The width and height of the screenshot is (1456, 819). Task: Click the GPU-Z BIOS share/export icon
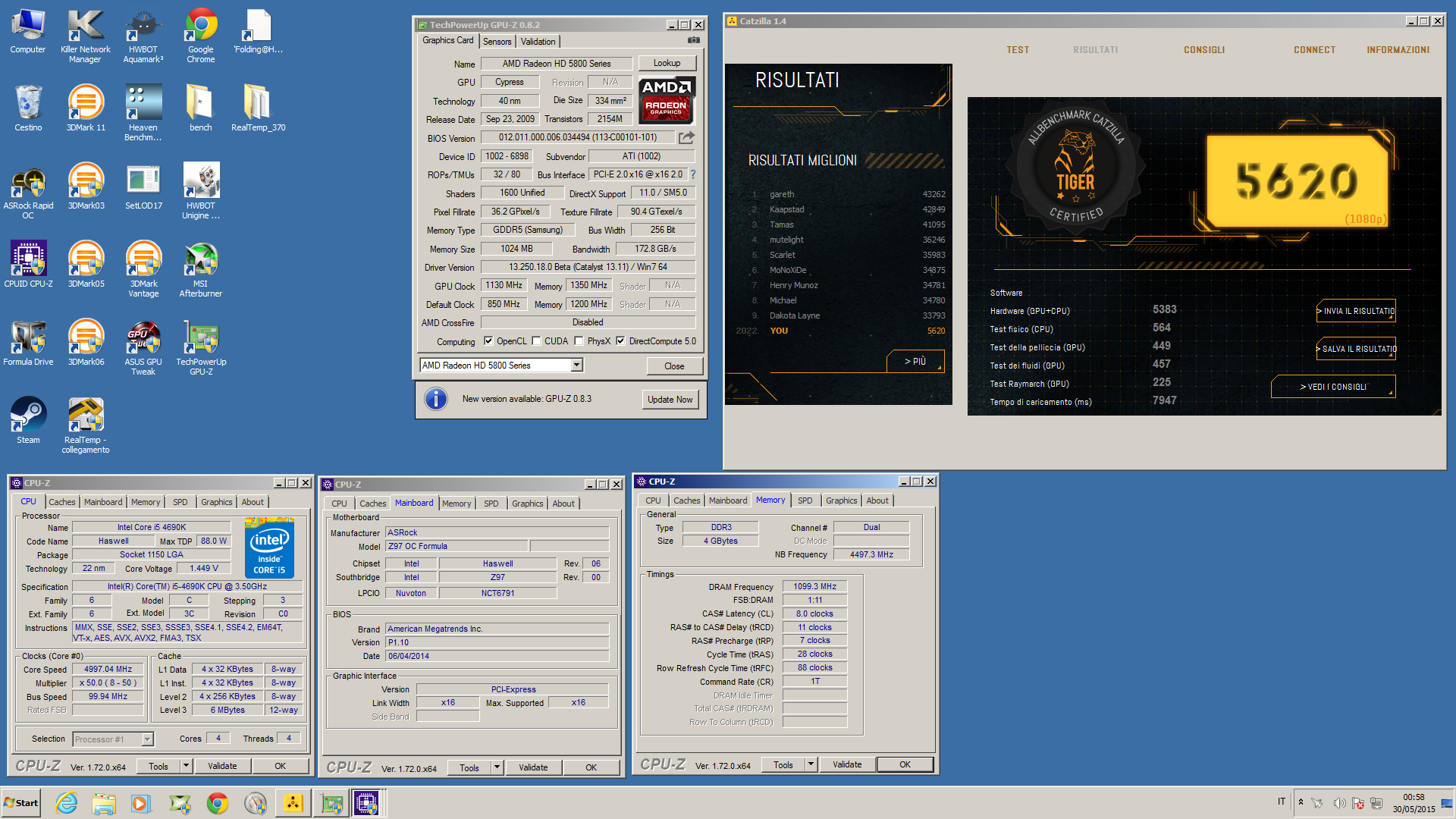pos(686,137)
